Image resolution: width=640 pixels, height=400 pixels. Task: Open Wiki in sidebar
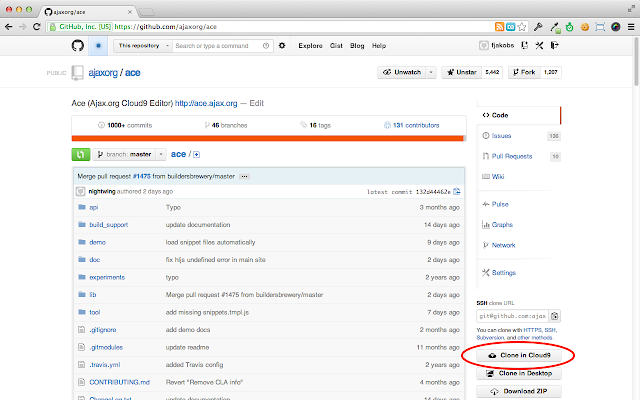click(x=498, y=177)
